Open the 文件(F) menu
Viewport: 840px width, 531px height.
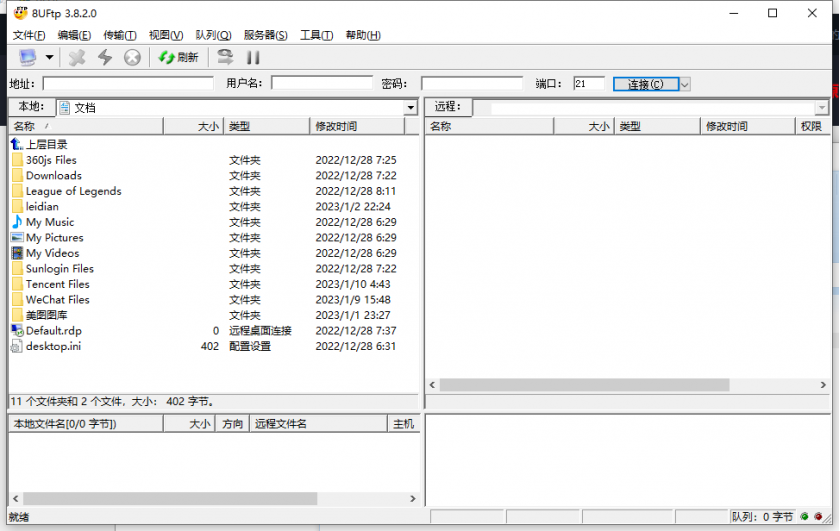29,35
